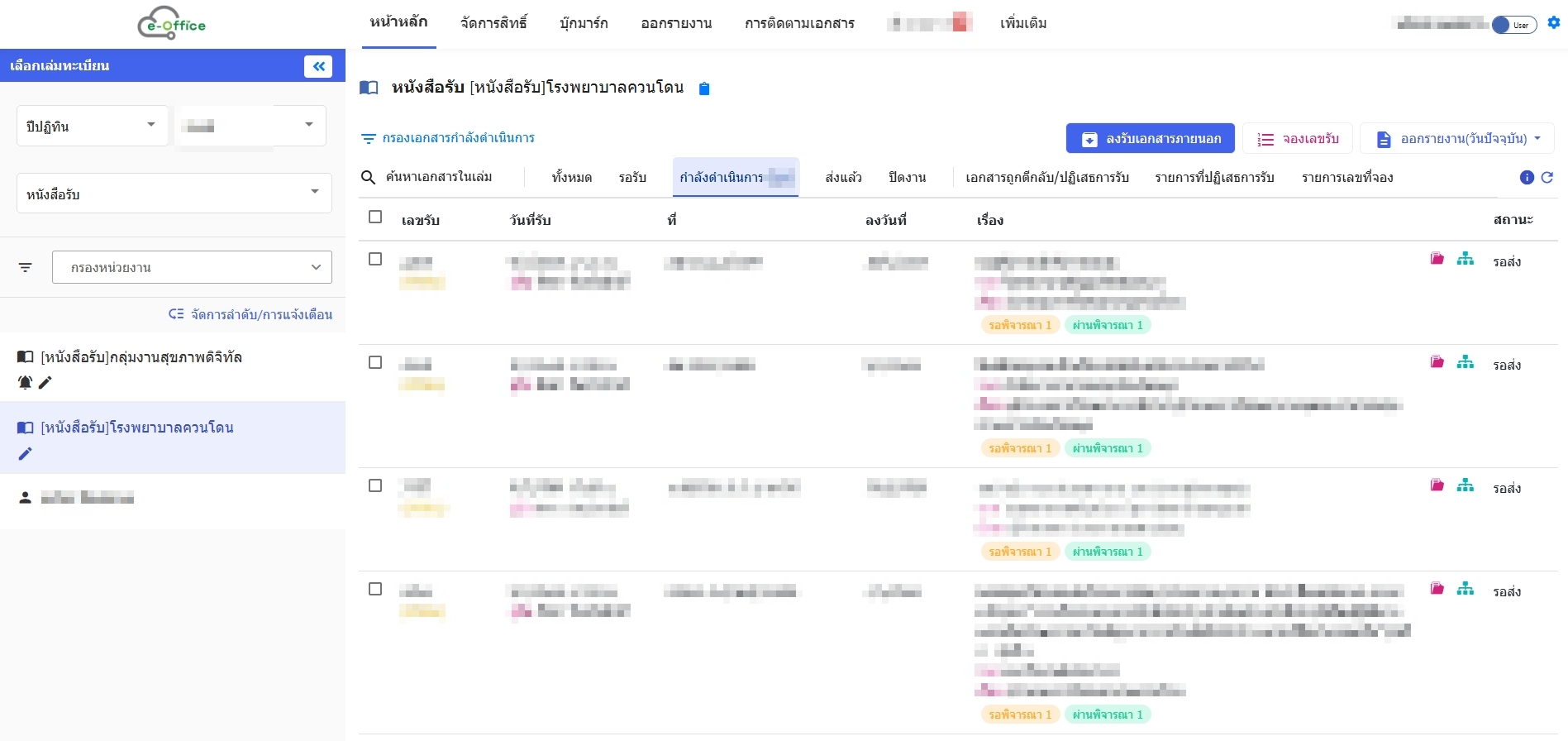Screen dimensions: 1568x741
Task: Check the fourth document row checkbox
Action: [375, 589]
